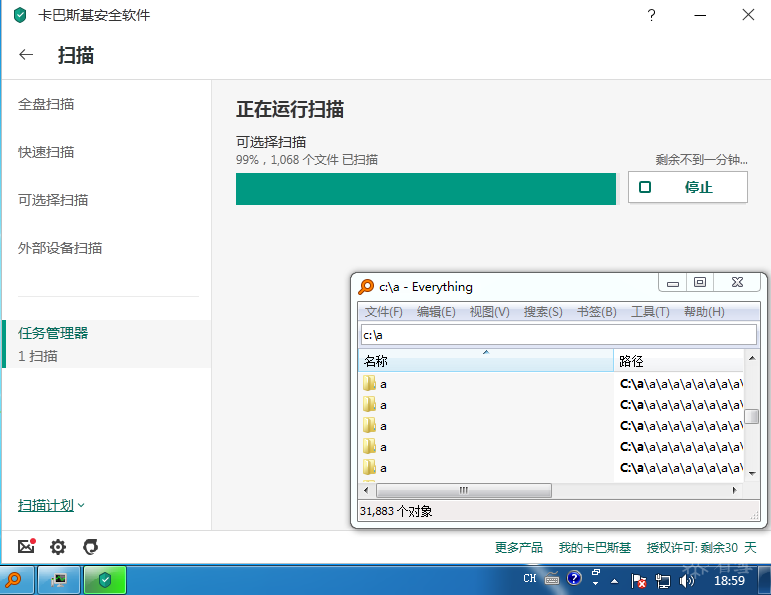Click the Everything vertical scrollbar thumb
771x595 pixels.
[x=752, y=416]
